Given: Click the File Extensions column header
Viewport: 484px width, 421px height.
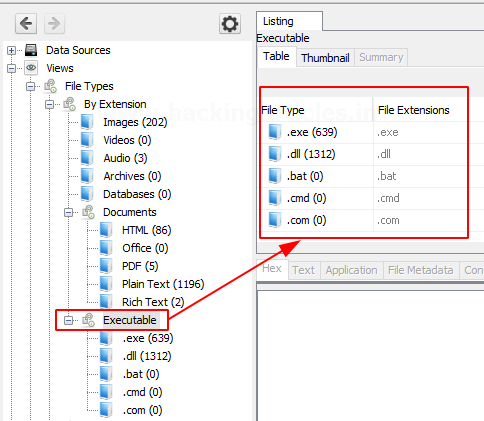Looking at the screenshot, I should (x=414, y=110).
